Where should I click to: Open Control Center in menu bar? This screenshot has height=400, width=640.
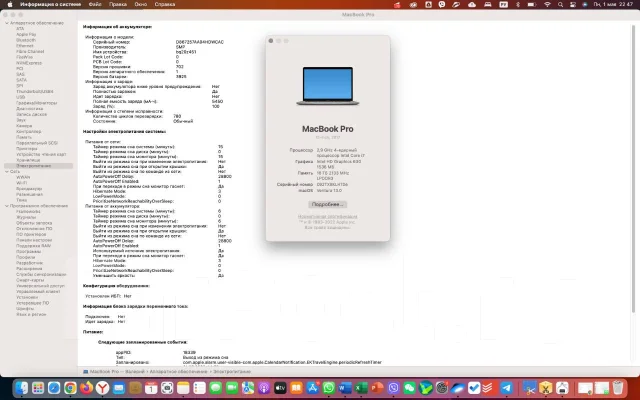click(573, 4)
